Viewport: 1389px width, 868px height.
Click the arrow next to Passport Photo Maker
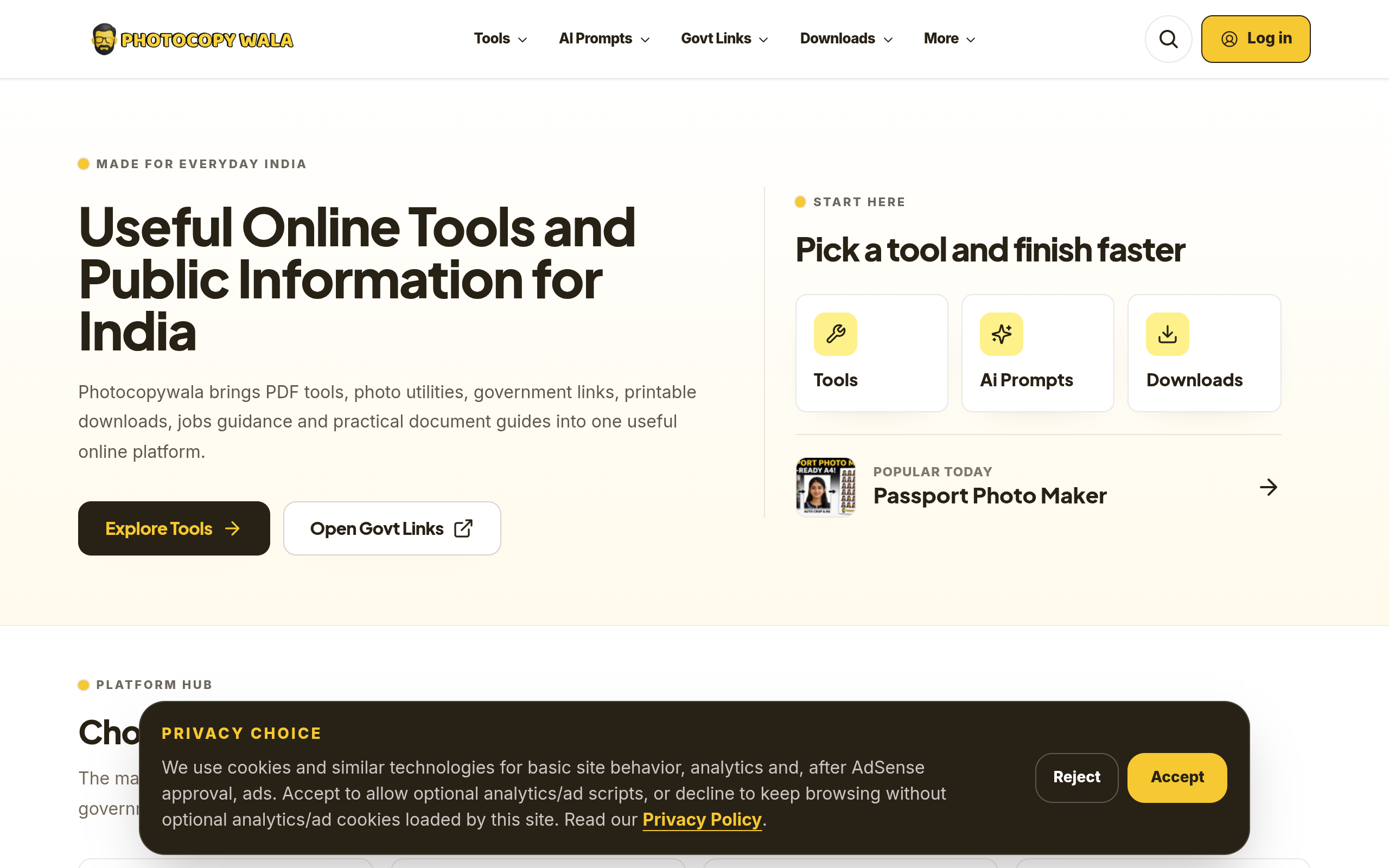[1269, 487]
